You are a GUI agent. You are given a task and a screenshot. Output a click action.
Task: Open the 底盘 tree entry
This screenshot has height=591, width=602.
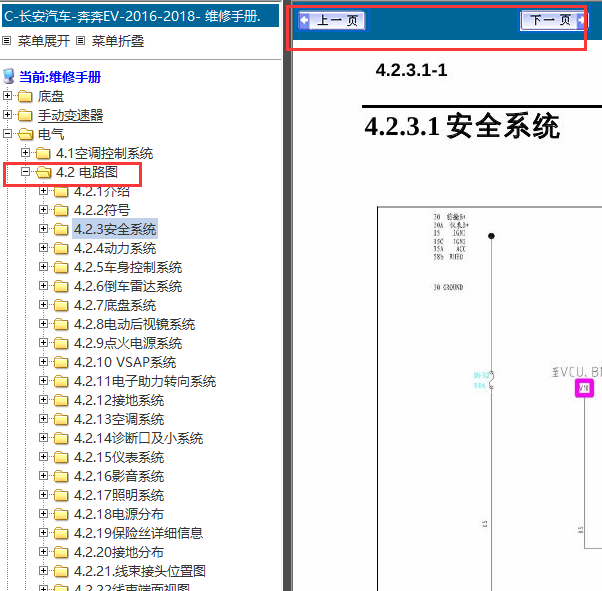click(51, 96)
